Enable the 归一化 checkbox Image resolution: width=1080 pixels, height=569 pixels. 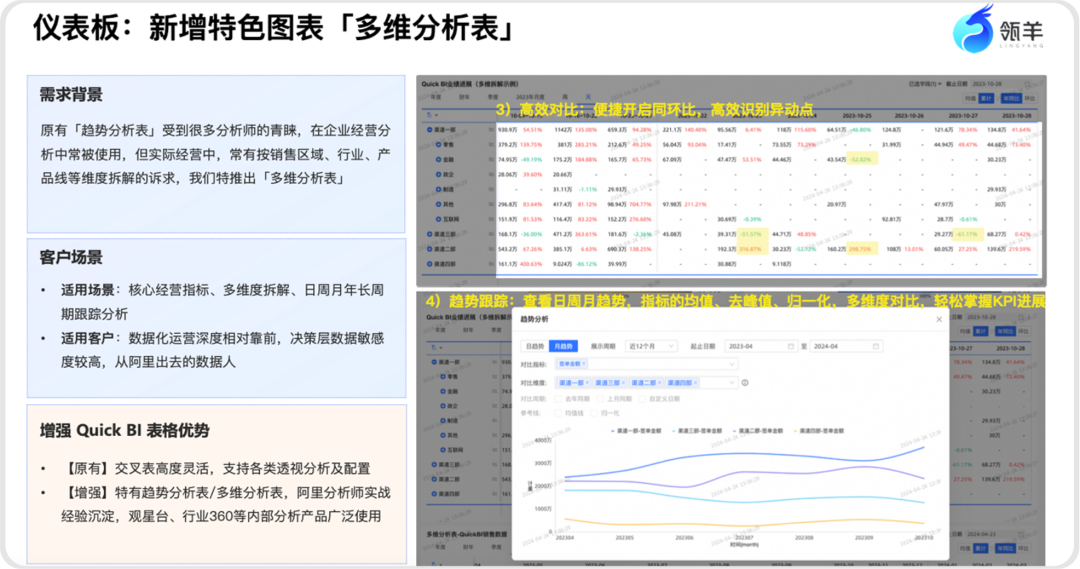594,413
